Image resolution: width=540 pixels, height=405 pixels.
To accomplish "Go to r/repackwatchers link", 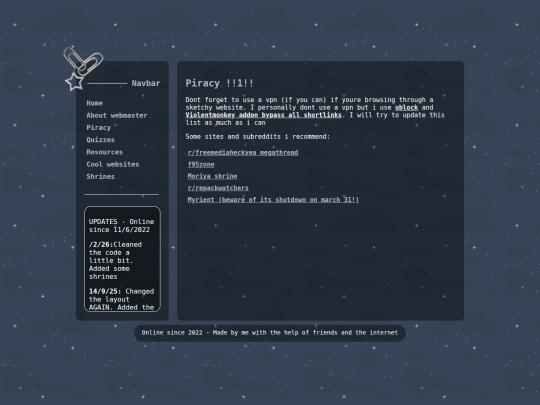I will [x=218, y=188].
